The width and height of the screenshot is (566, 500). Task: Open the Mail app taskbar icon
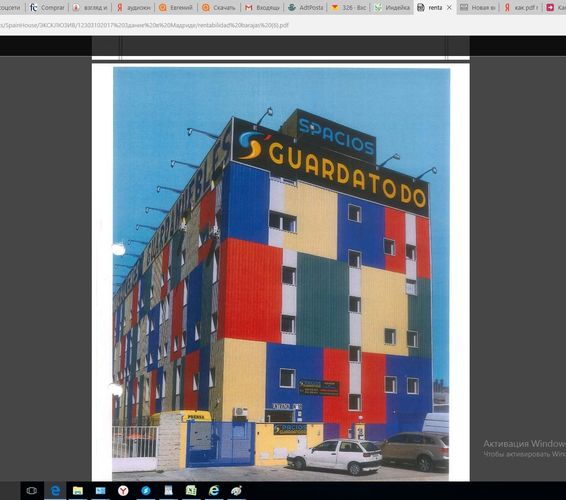coord(100,491)
